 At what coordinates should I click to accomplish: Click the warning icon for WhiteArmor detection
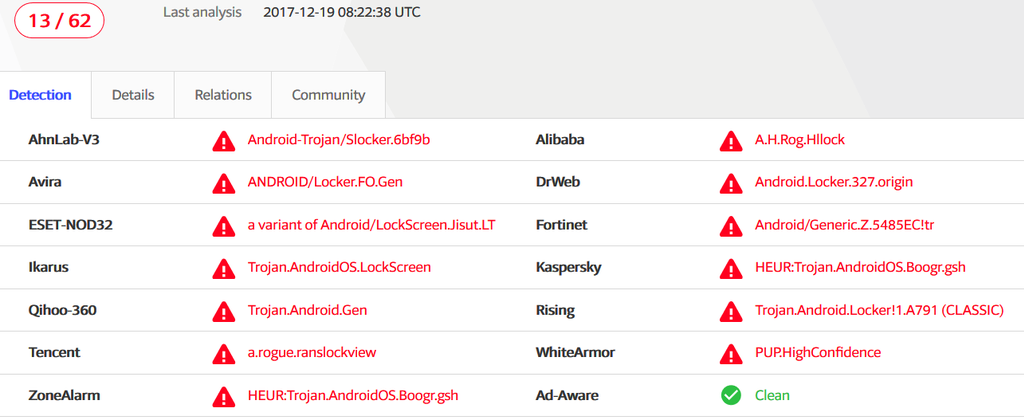[731, 353]
